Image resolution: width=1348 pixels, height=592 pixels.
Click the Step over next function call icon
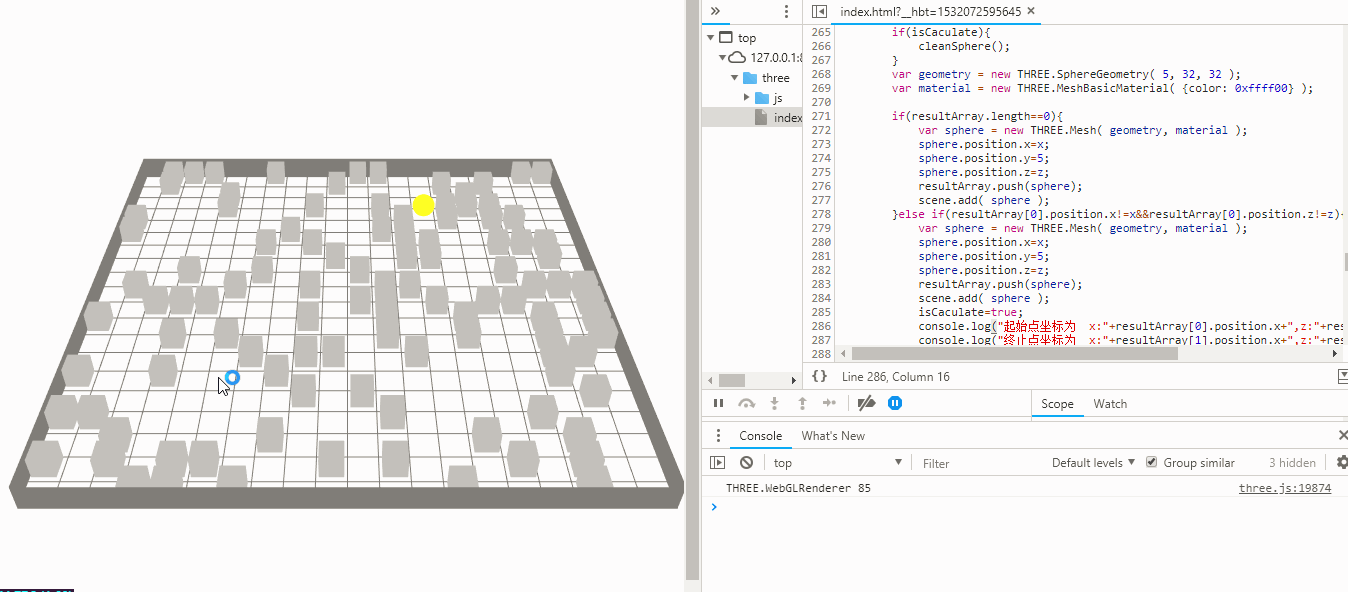pyautogui.click(x=746, y=403)
